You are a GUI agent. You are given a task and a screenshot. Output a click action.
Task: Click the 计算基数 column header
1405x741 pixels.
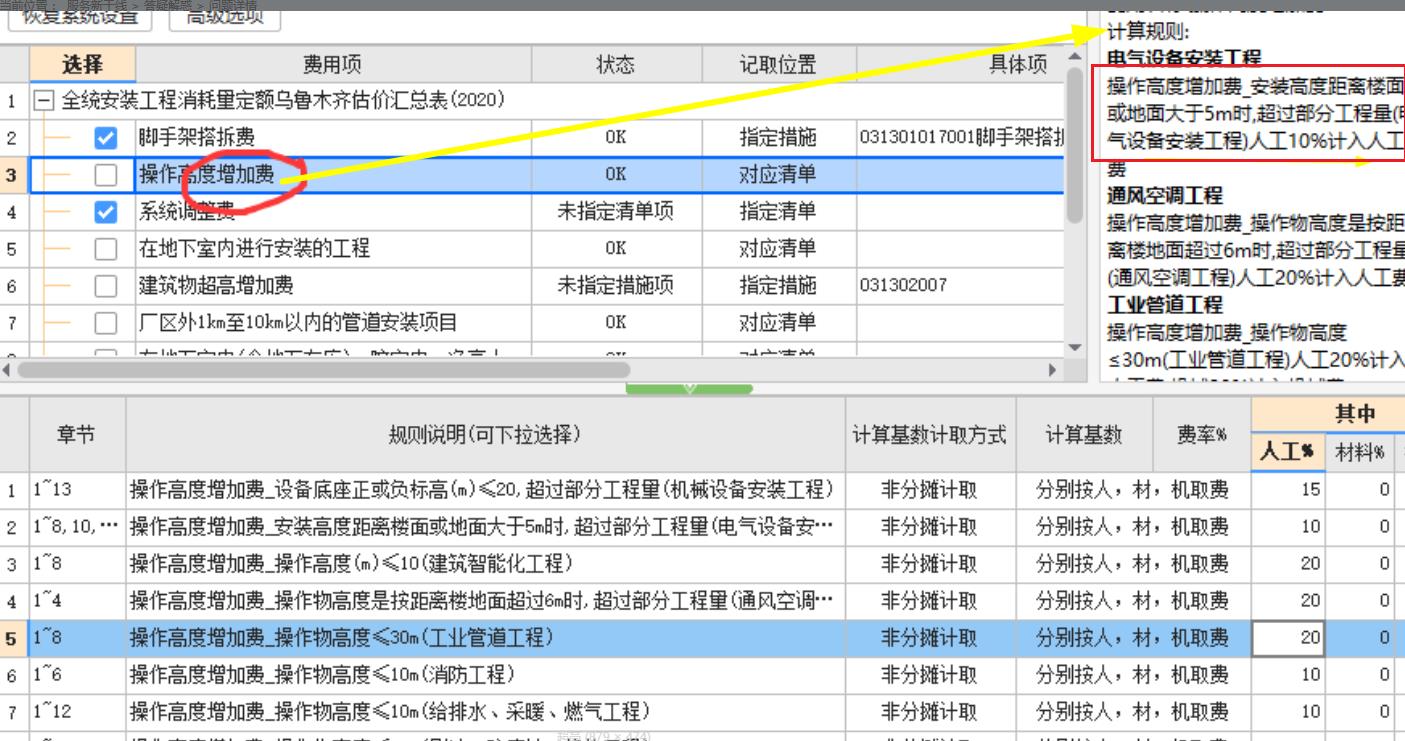[1084, 434]
